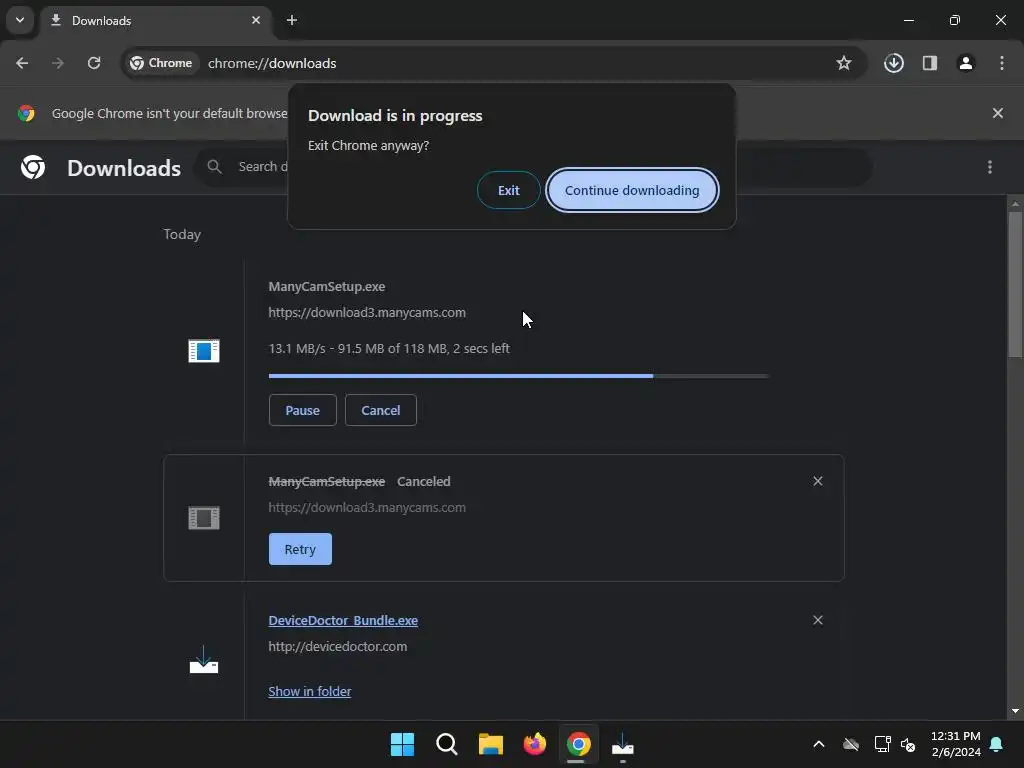Click the canceled ManyCamSetup.exe file icon
The image size is (1024, 768).
[204, 518]
